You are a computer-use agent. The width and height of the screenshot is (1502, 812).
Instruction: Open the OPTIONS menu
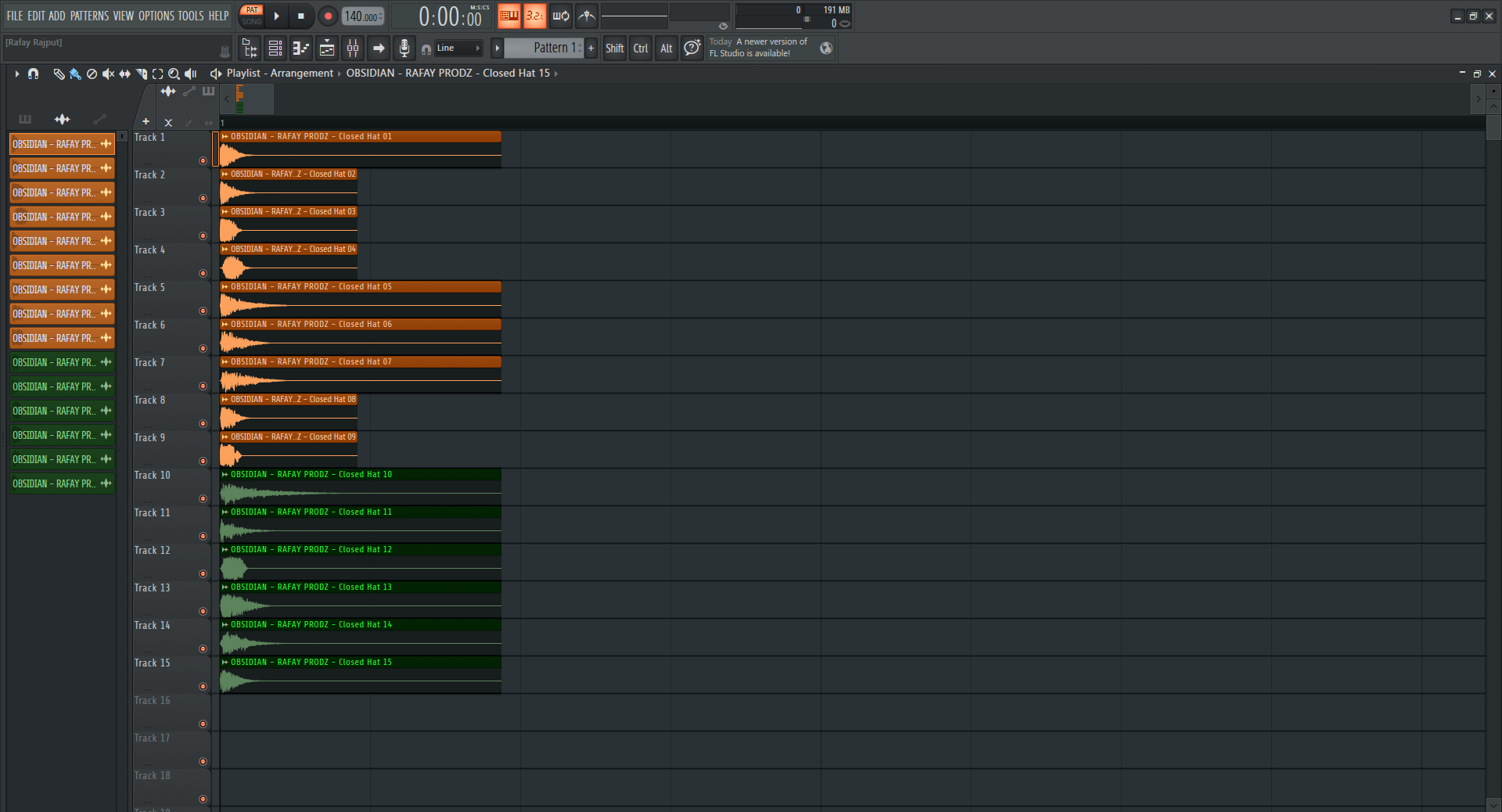(156, 16)
